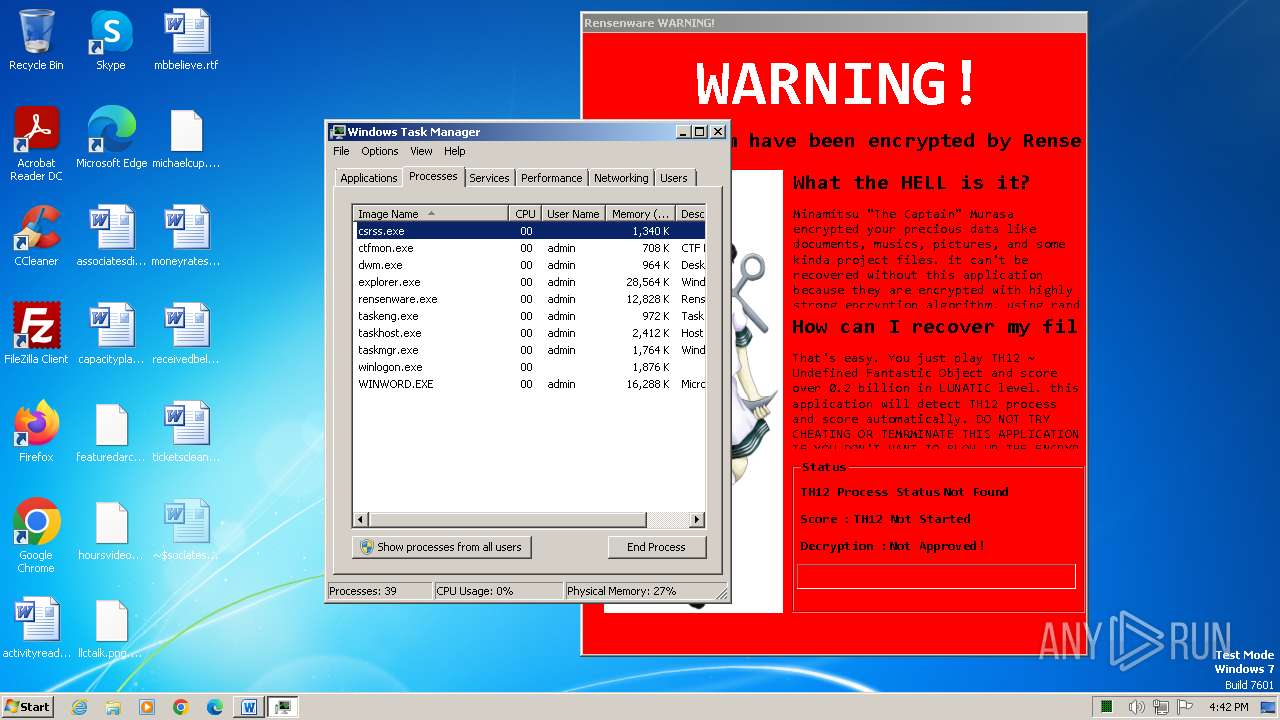This screenshot has height=720, width=1280.
Task: Select WINWORD.EXE in process list
Action: [x=528, y=384]
